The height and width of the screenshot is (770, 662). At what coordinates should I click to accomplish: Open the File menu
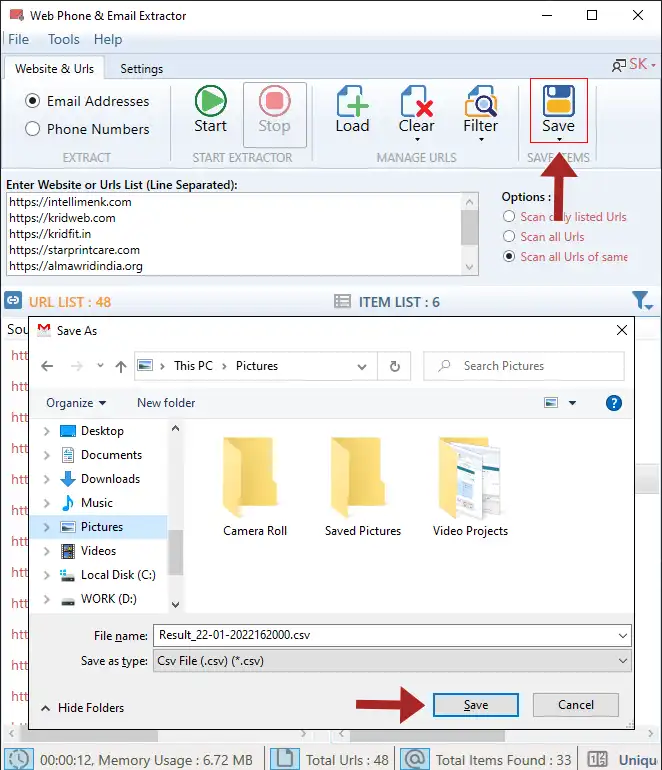point(19,39)
